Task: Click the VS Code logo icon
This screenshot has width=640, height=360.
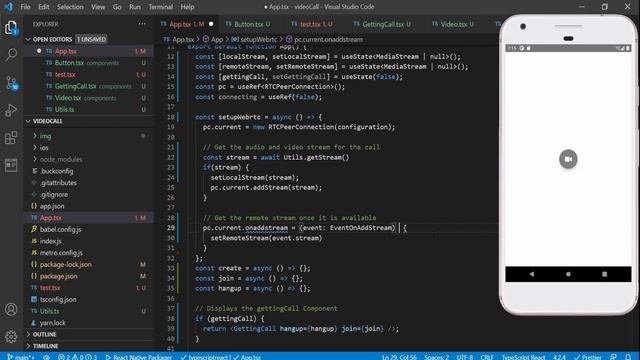Action: click(8, 7)
